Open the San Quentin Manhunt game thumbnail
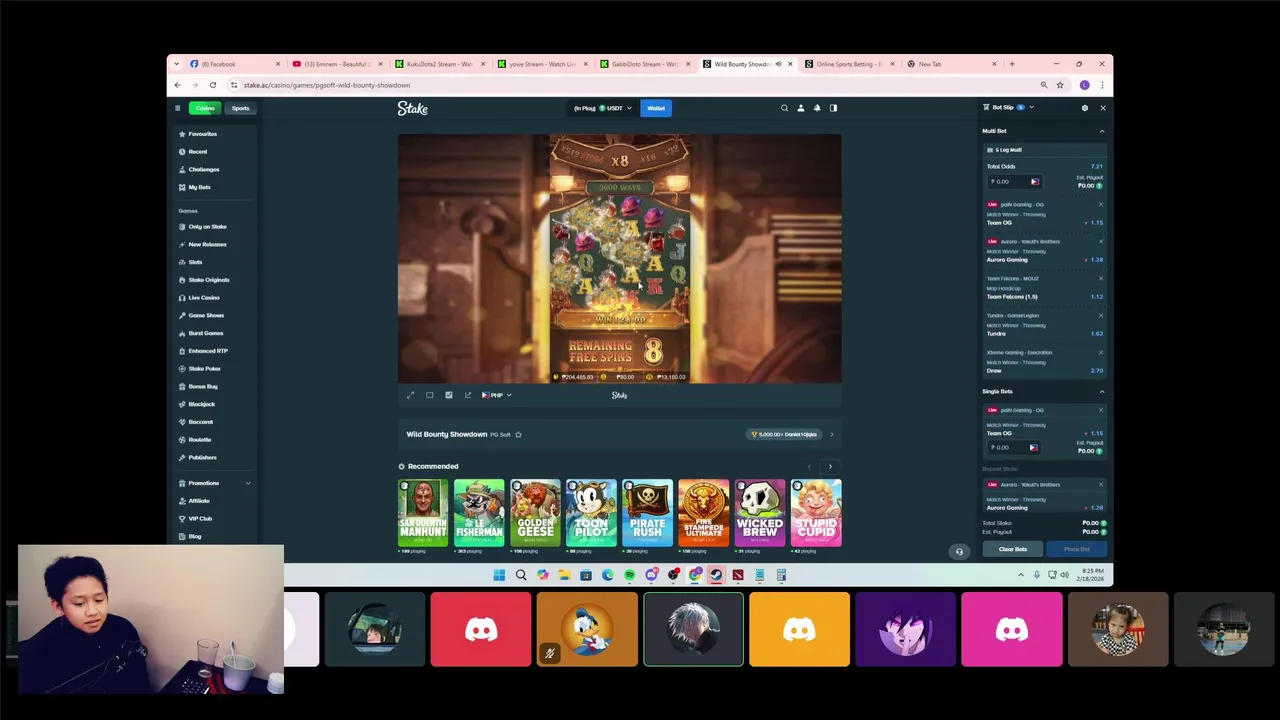The height and width of the screenshot is (720, 1280). [423, 513]
